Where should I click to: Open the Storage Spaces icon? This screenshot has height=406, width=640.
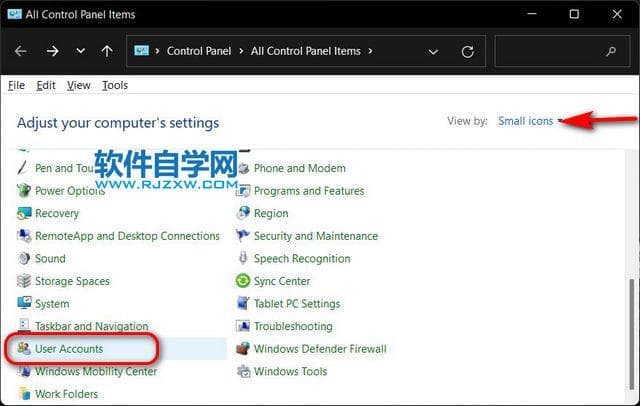coord(25,281)
